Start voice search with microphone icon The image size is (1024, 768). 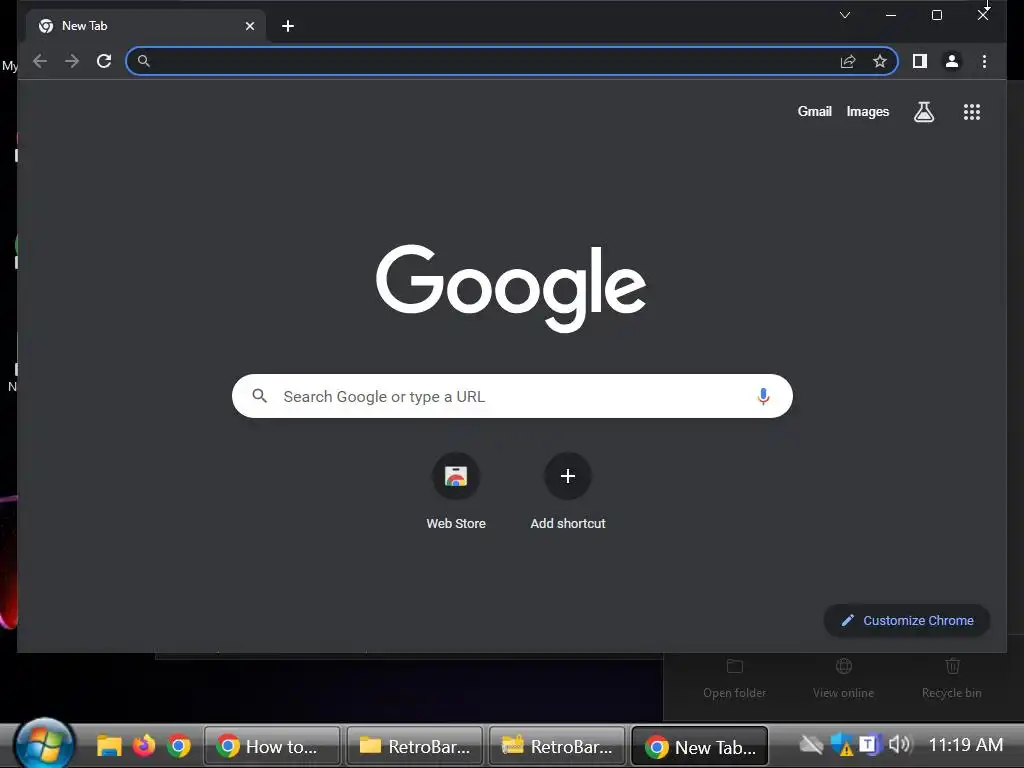point(763,396)
